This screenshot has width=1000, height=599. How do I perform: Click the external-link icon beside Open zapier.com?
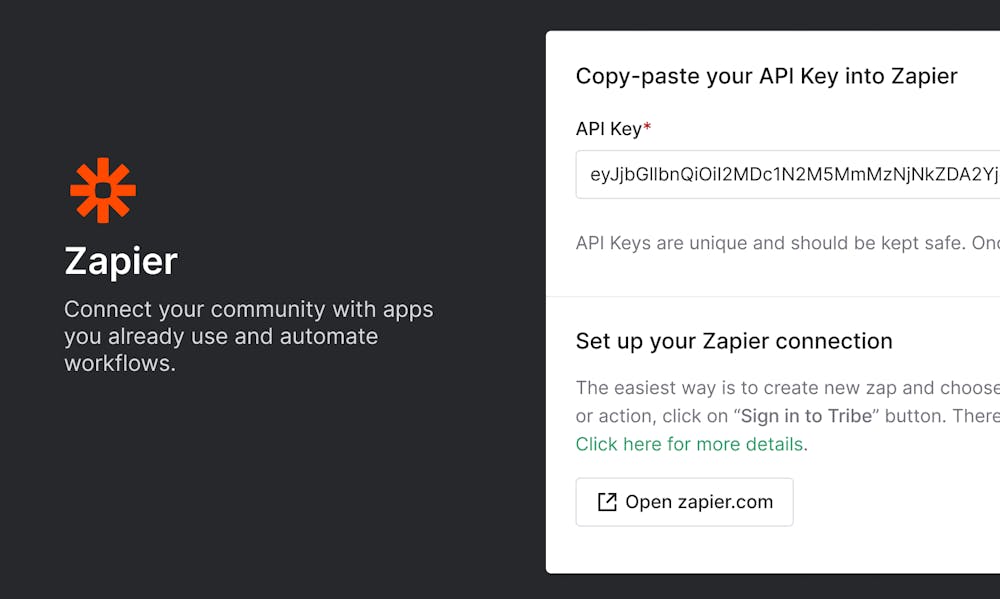pyautogui.click(x=607, y=502)
